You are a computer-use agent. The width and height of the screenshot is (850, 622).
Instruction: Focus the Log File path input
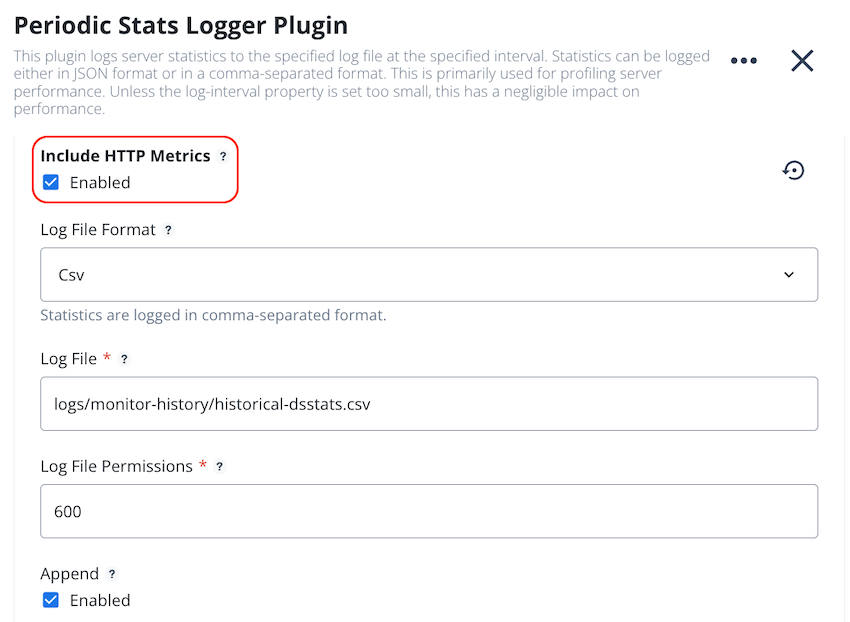428,403
